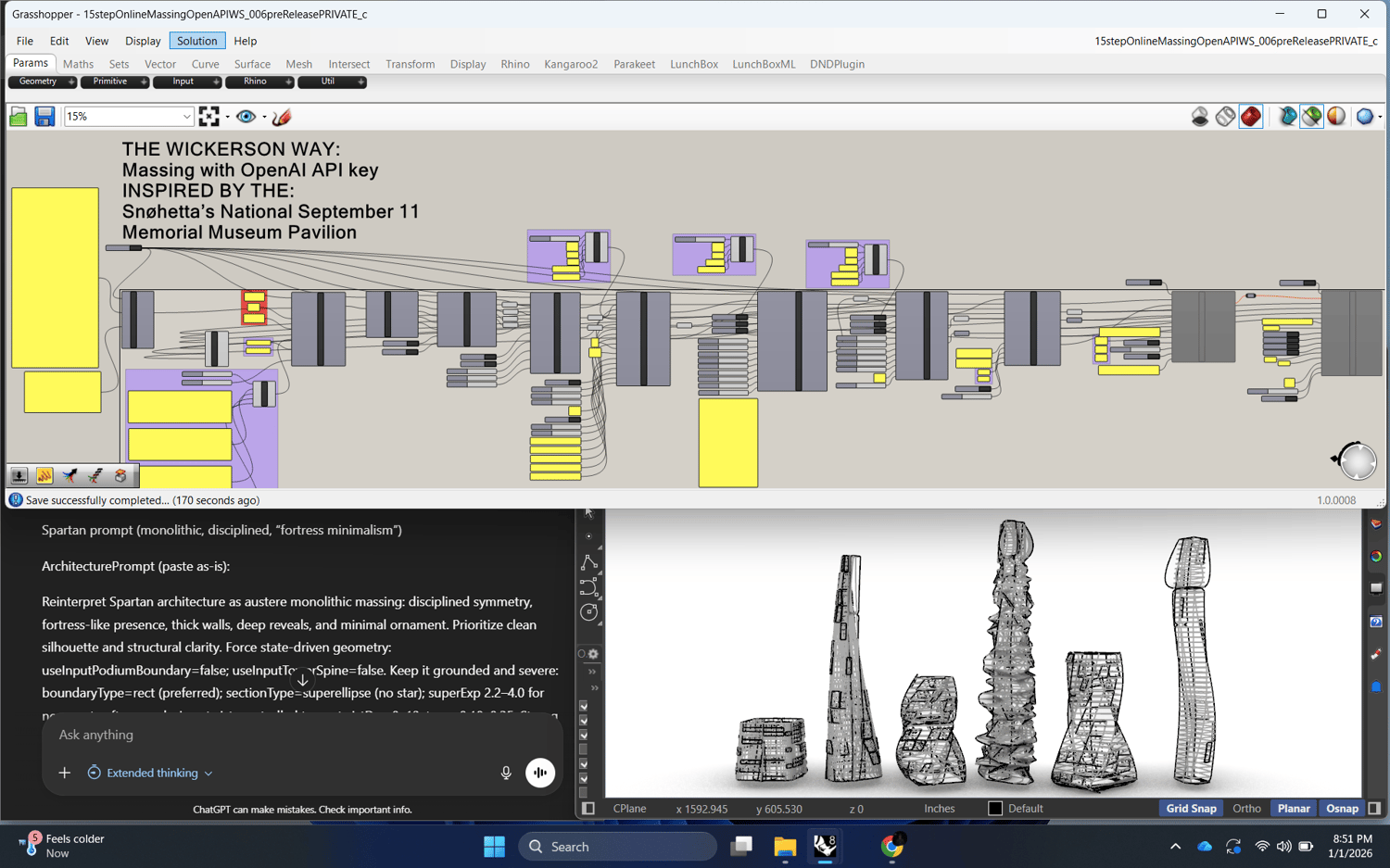Open the 15% zoom level dropdown

click(x=186, y=117)
